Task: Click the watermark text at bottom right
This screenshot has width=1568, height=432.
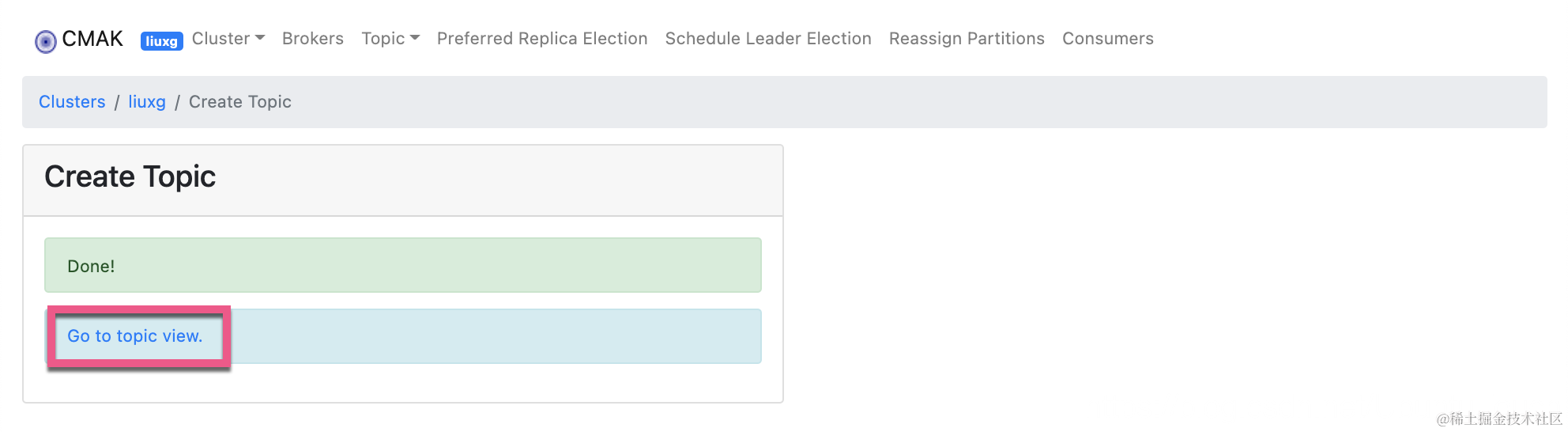Action: pos(1498,419)
